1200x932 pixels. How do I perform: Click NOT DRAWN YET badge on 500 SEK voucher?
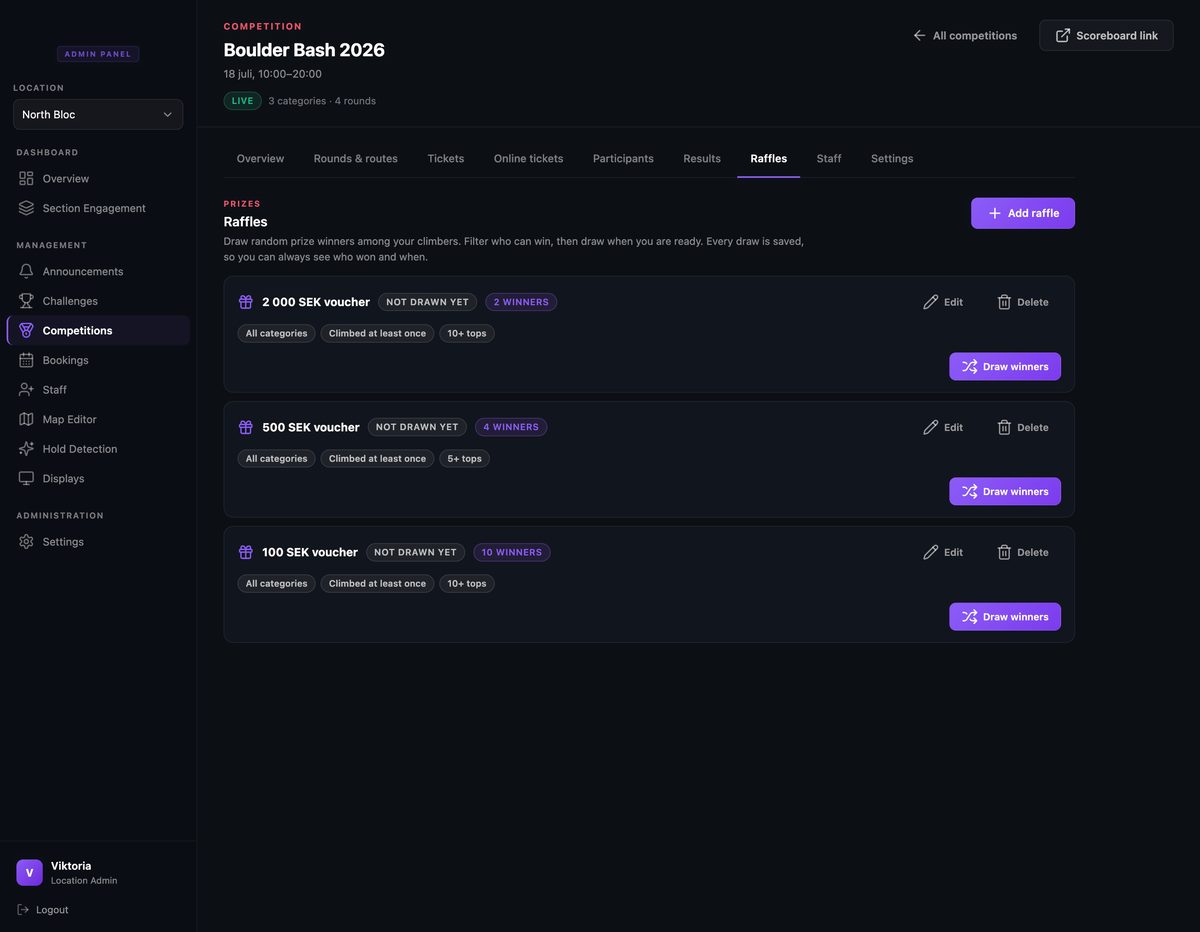[x=417, y=427]
